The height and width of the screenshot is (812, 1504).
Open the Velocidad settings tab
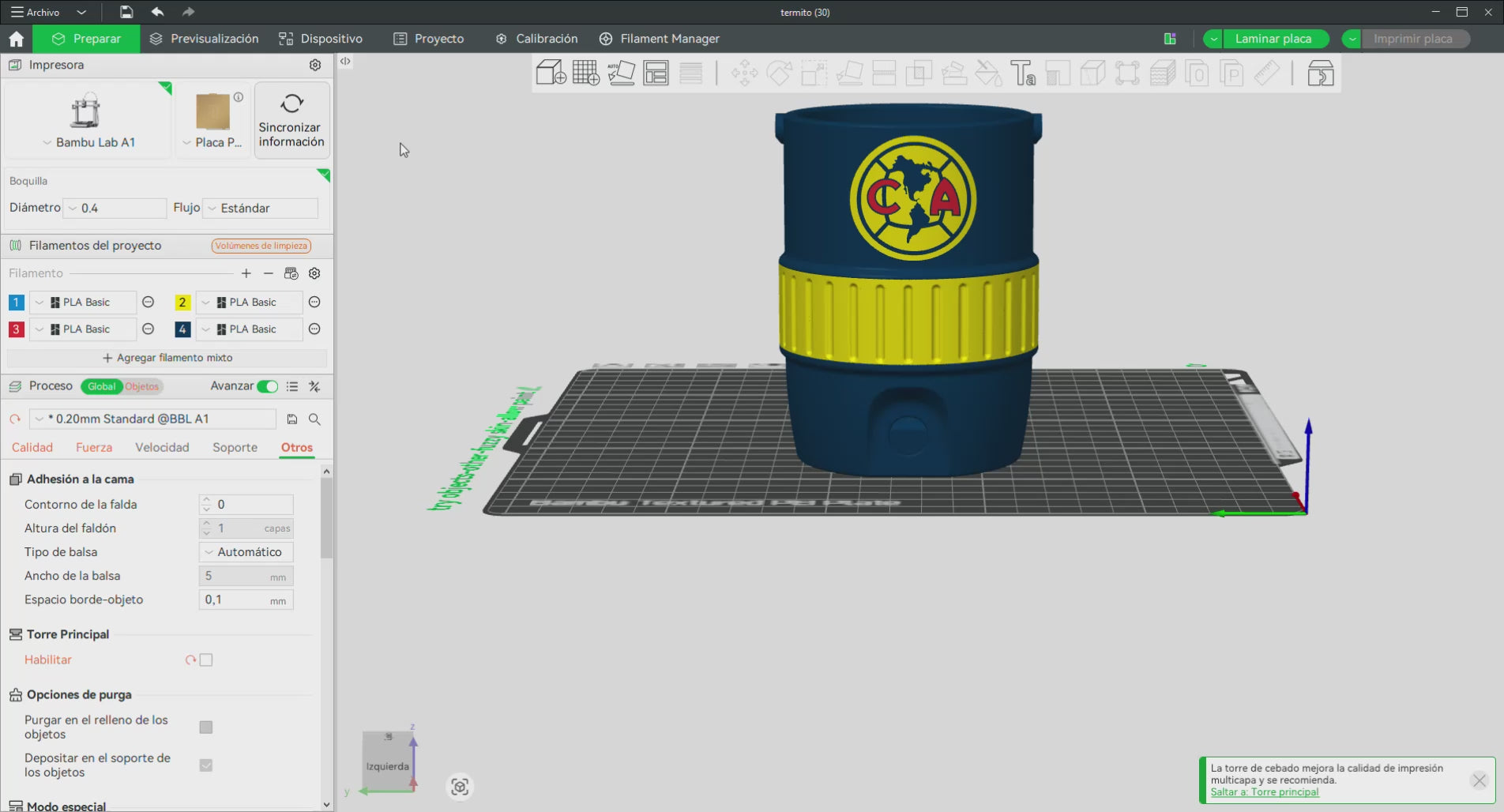coord(162,447)
